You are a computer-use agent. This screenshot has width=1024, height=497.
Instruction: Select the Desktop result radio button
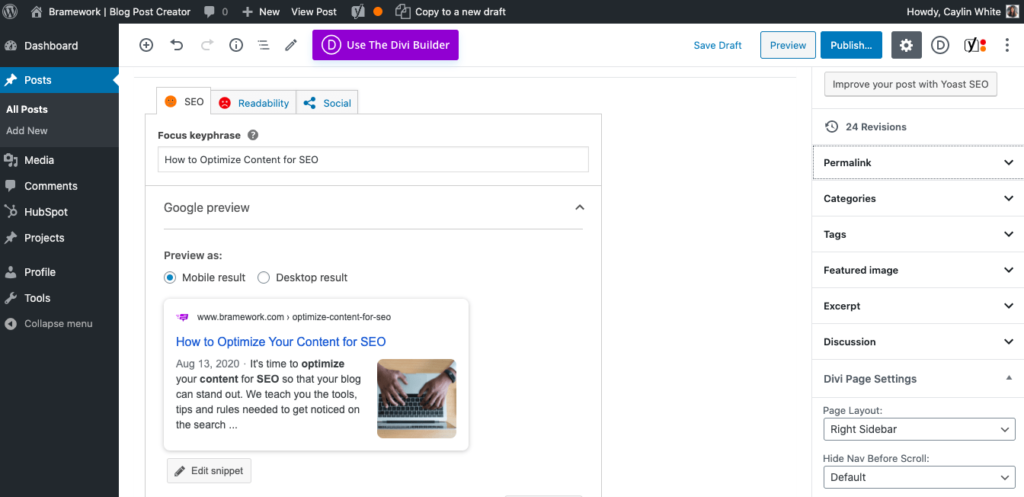pos(264,278)
